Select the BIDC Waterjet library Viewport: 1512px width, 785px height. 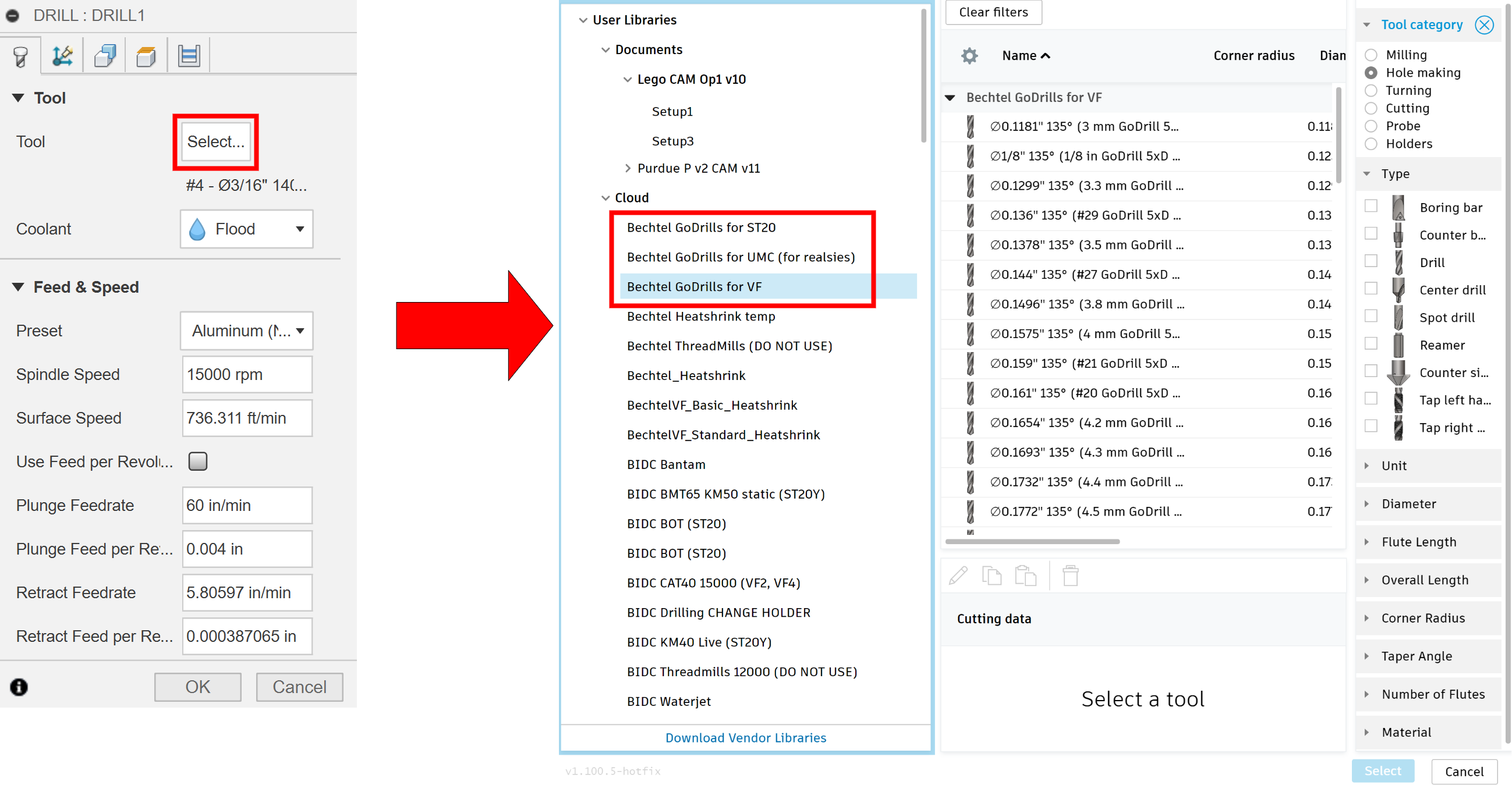click(668, 701)
